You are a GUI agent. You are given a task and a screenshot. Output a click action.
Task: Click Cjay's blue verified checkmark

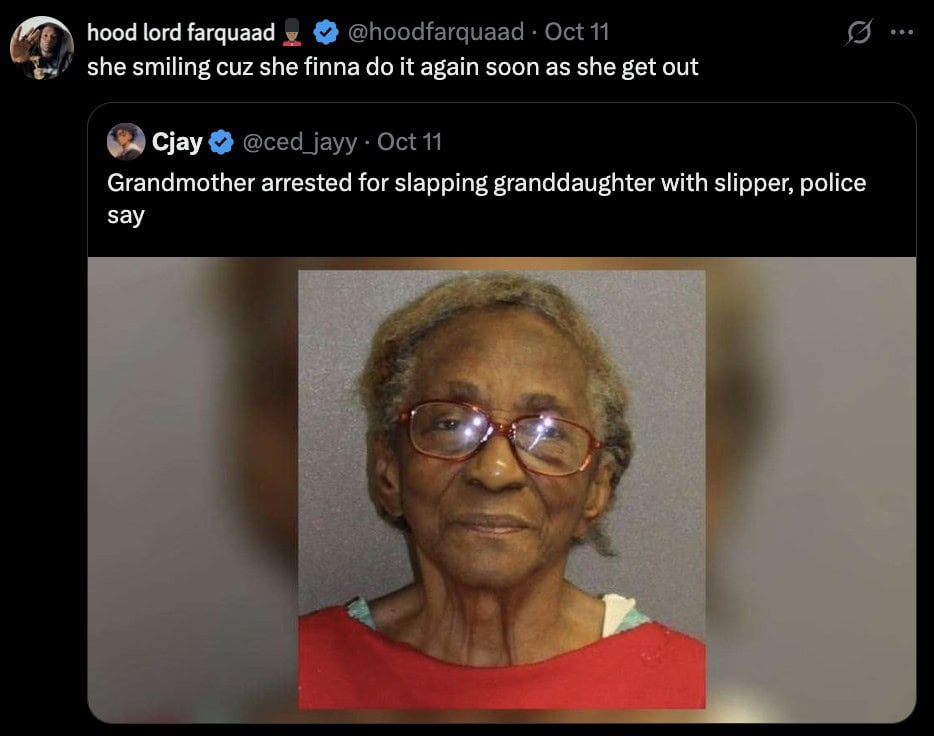tap(222, 142)
